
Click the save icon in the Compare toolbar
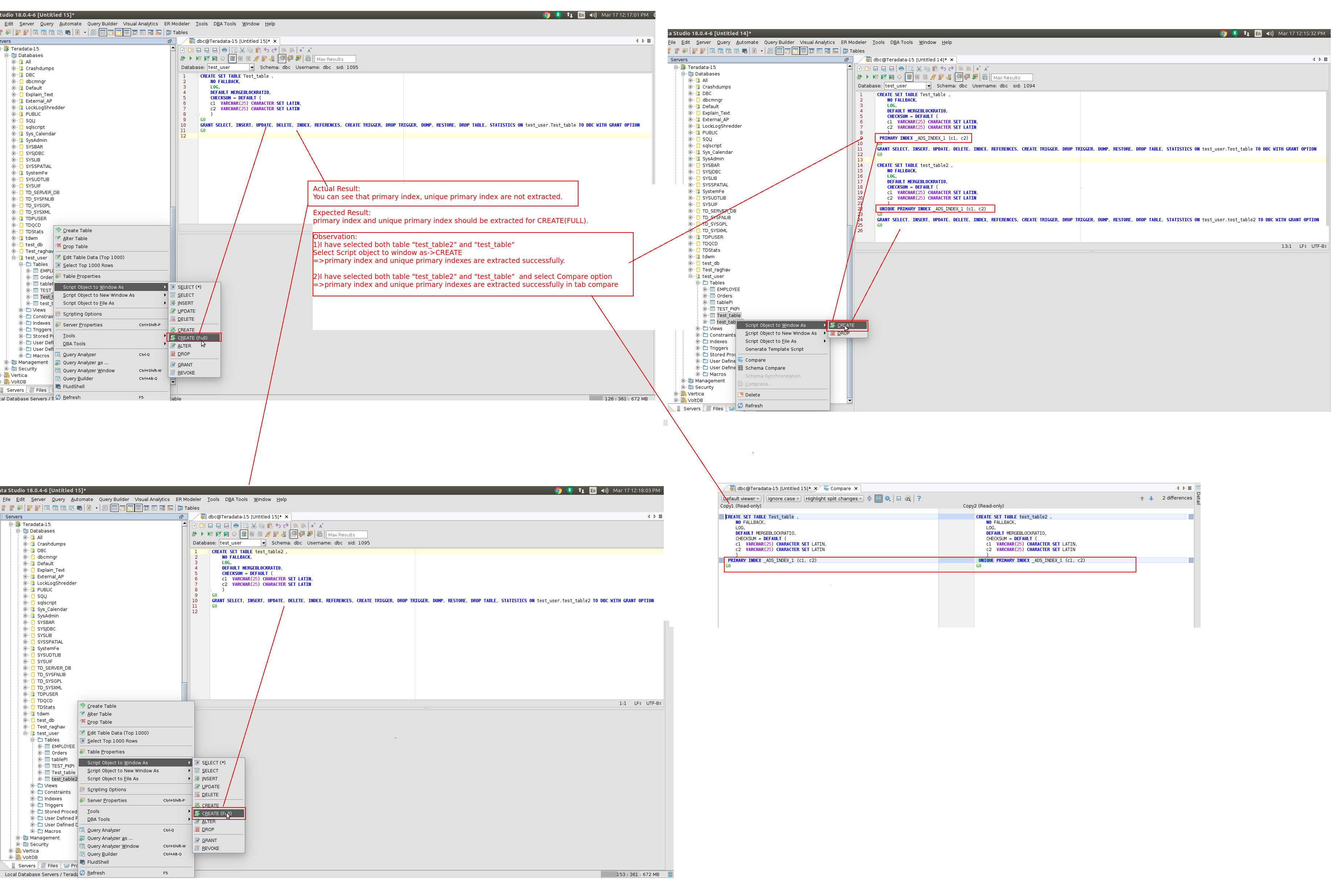[899, 499]
